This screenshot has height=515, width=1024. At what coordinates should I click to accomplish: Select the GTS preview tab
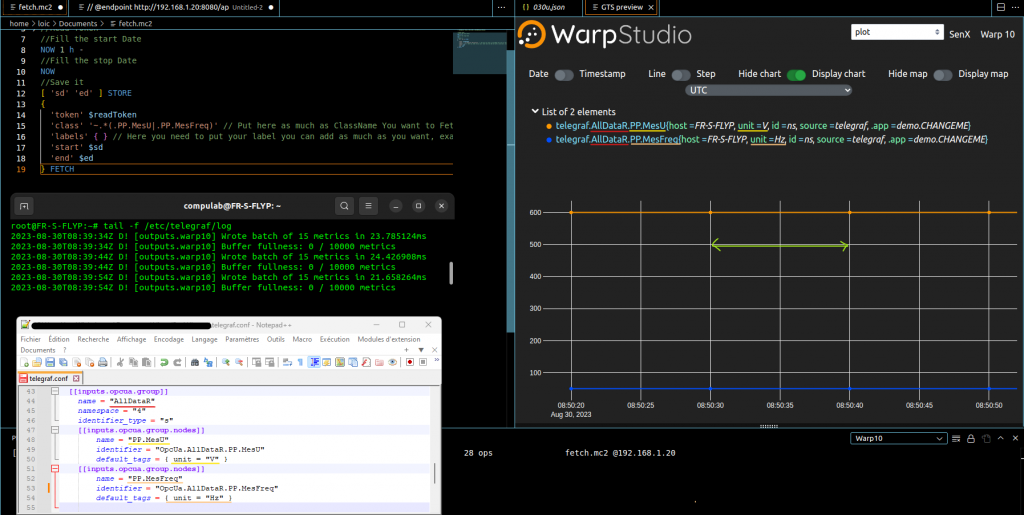[621, 7]
